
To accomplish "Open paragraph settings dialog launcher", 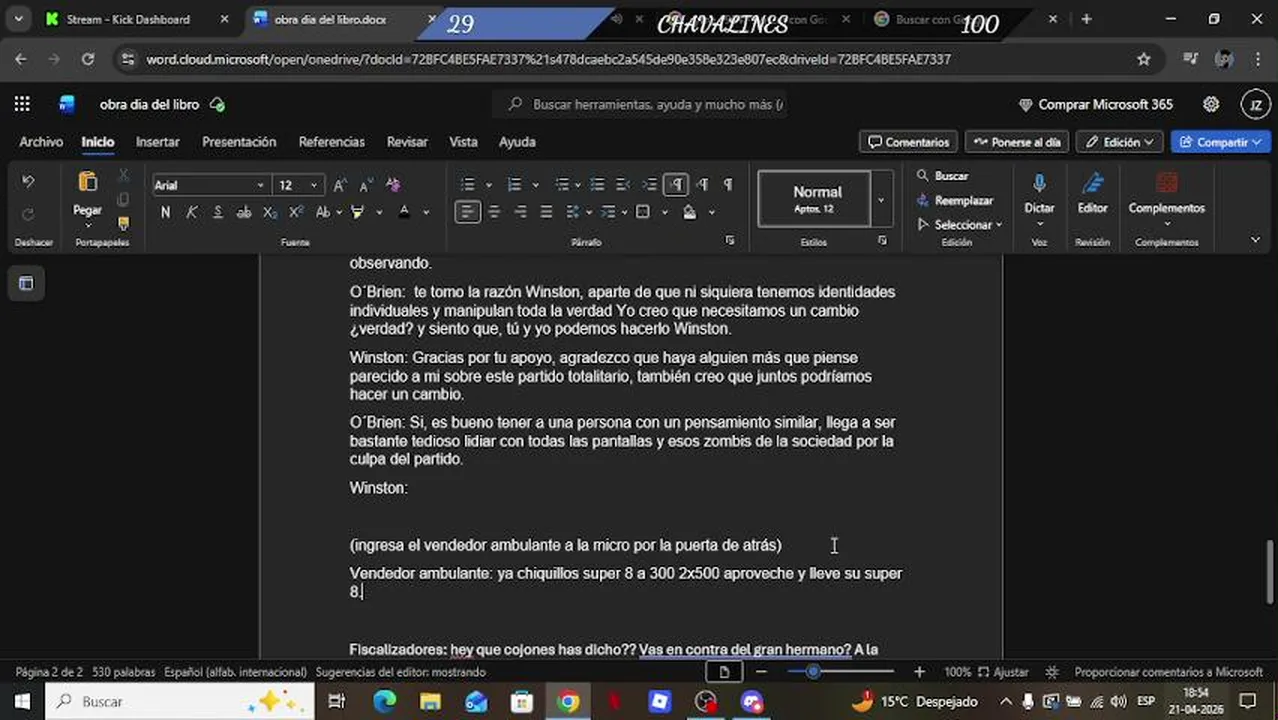I will tap(729, 241).
